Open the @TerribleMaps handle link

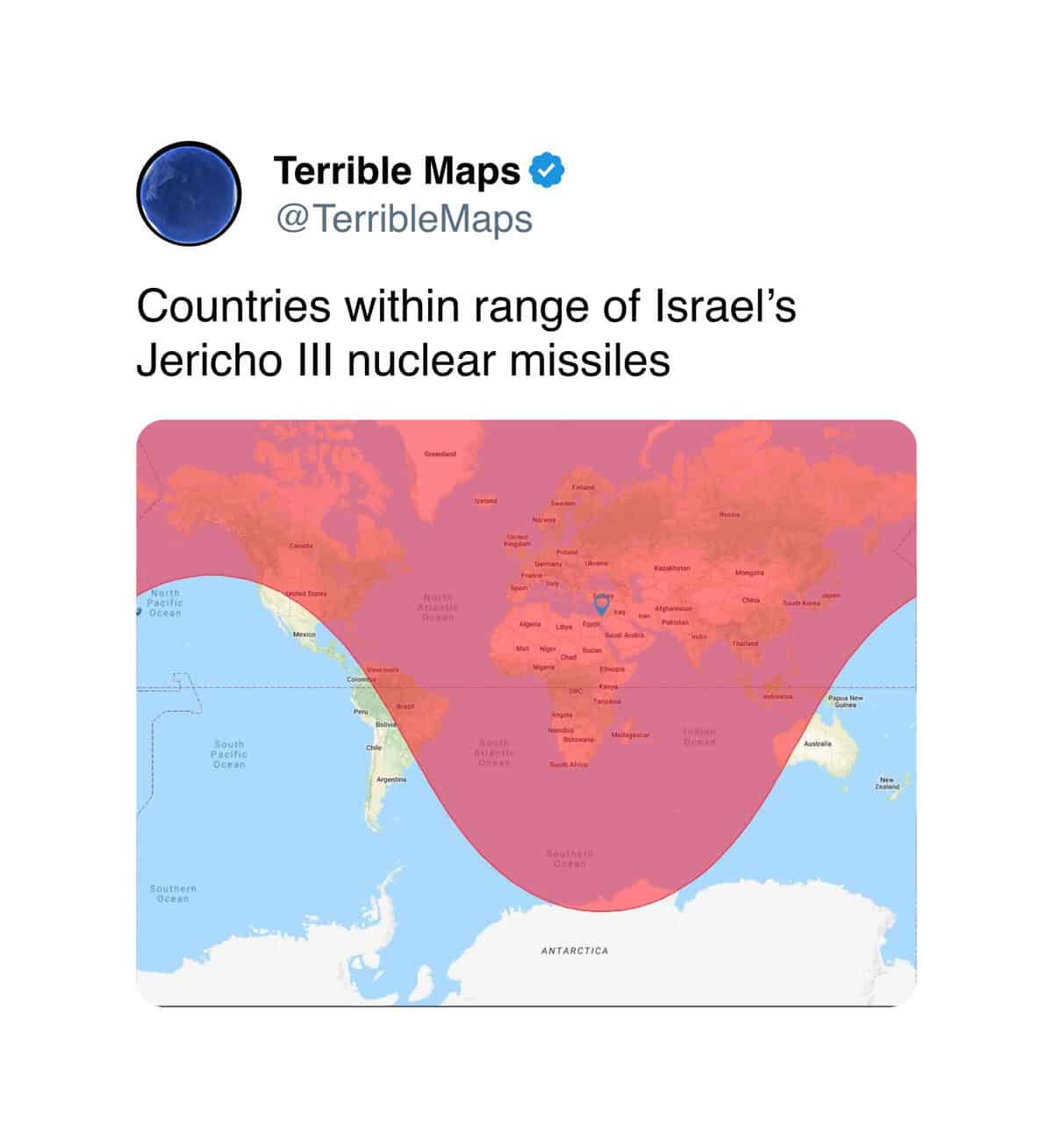(x=404, y=219)
